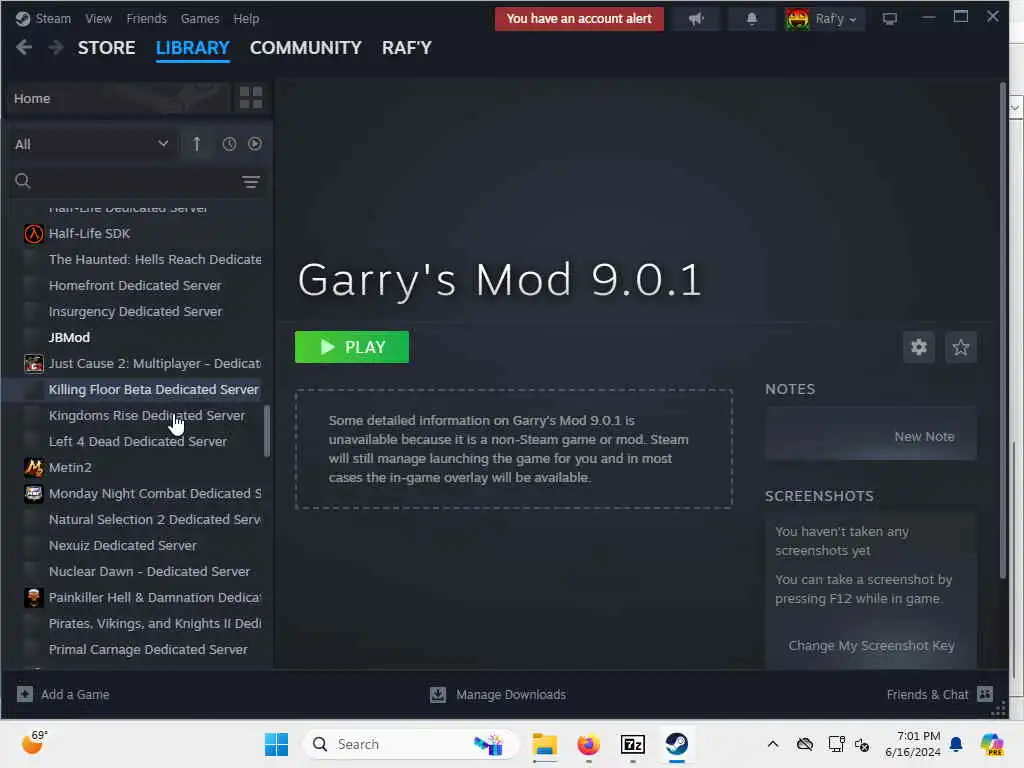The height and width of the screenshot is (768, 1024).
Task: Select Half-Life SDK in the list
Action: click(89, 233)
